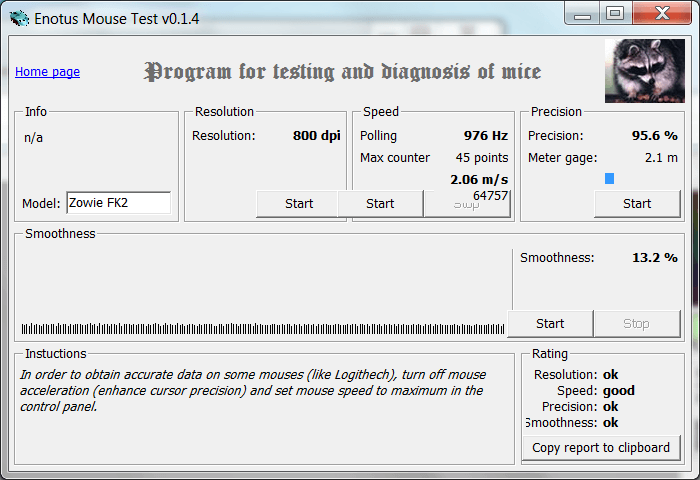Minimize the Enotus Mouse Test window

pos(585,13)
